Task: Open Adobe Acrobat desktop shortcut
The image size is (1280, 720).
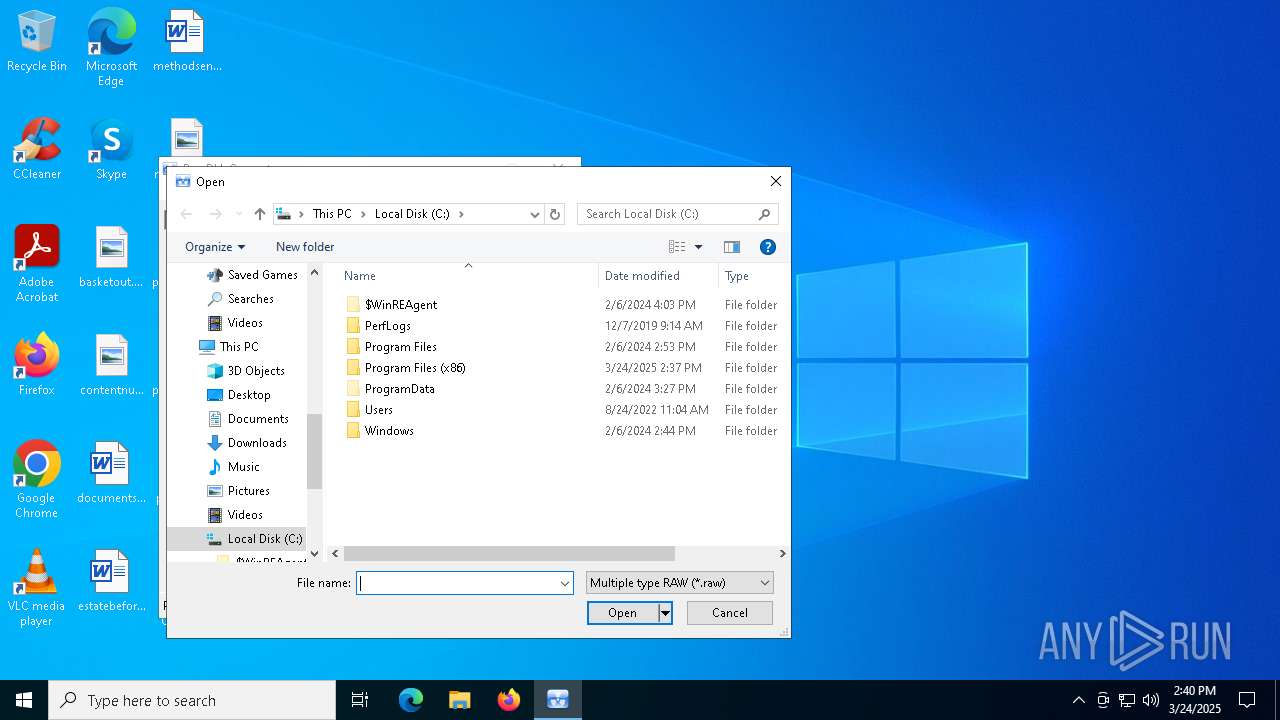Action: 37,264
